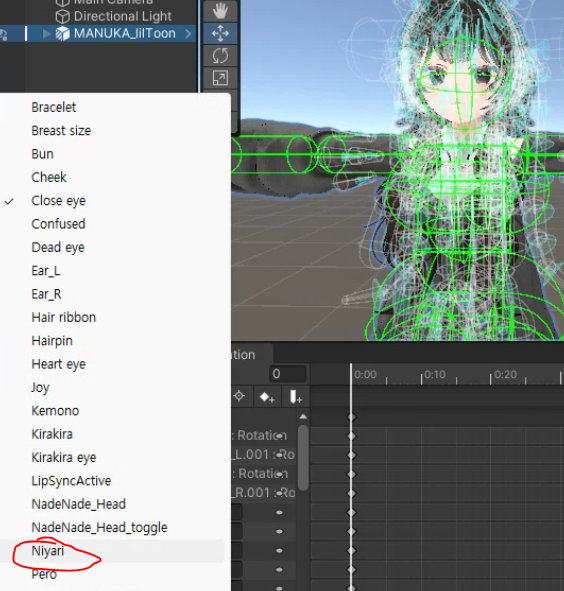Select the Move tool

coord(220,33)
